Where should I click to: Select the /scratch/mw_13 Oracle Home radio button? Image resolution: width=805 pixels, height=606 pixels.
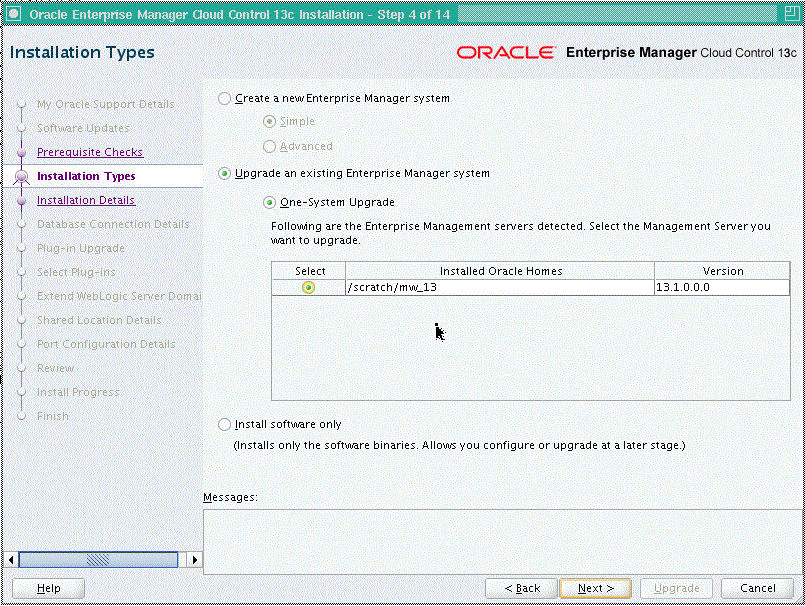tap(309, 288)
